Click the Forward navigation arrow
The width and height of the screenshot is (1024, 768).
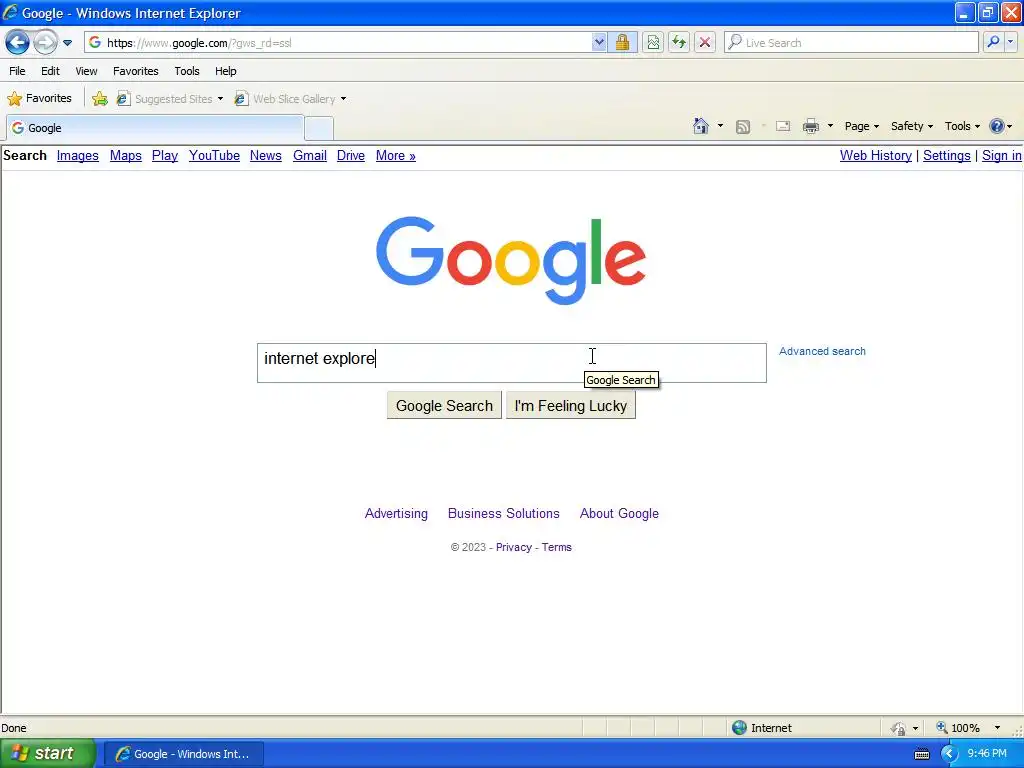click(45, 43)
